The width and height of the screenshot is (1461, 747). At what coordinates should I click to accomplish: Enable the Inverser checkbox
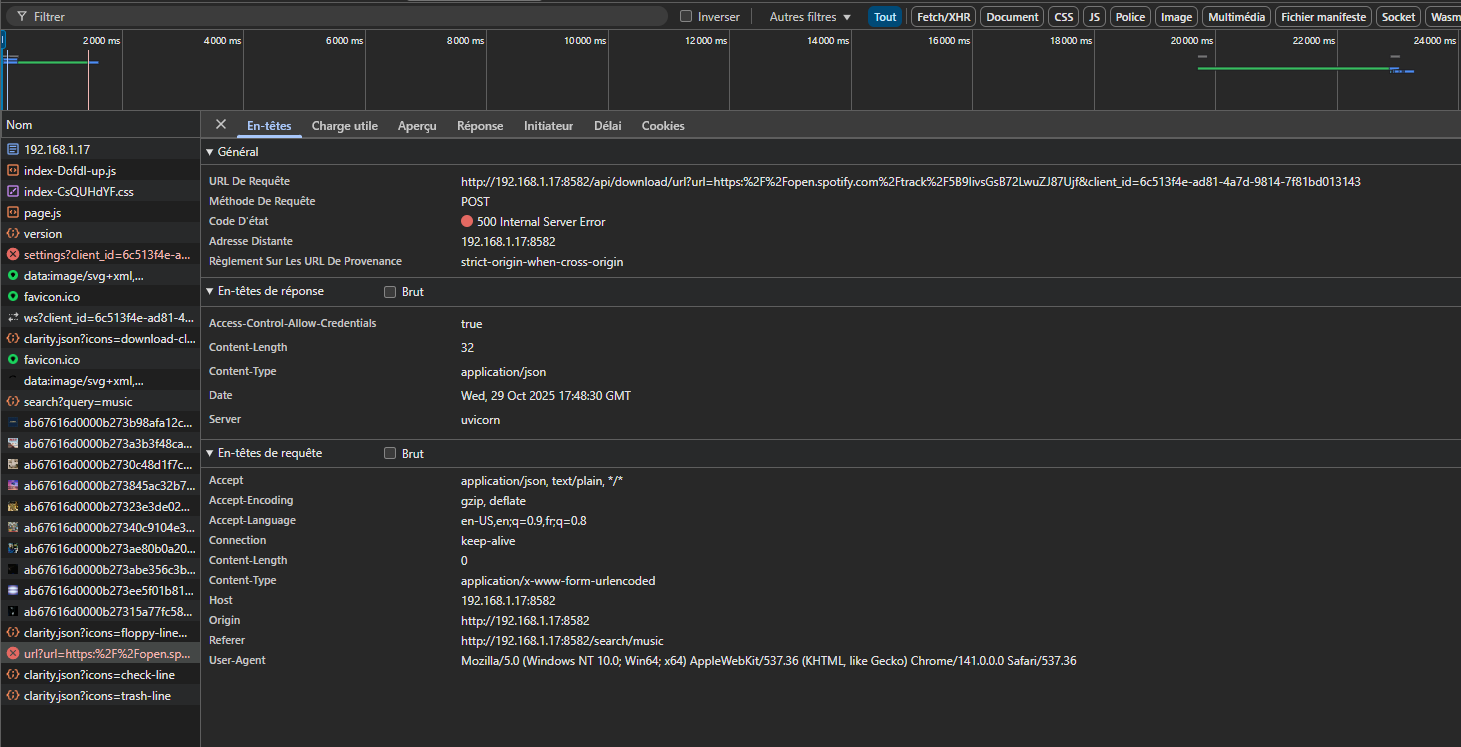click(686, 17)
